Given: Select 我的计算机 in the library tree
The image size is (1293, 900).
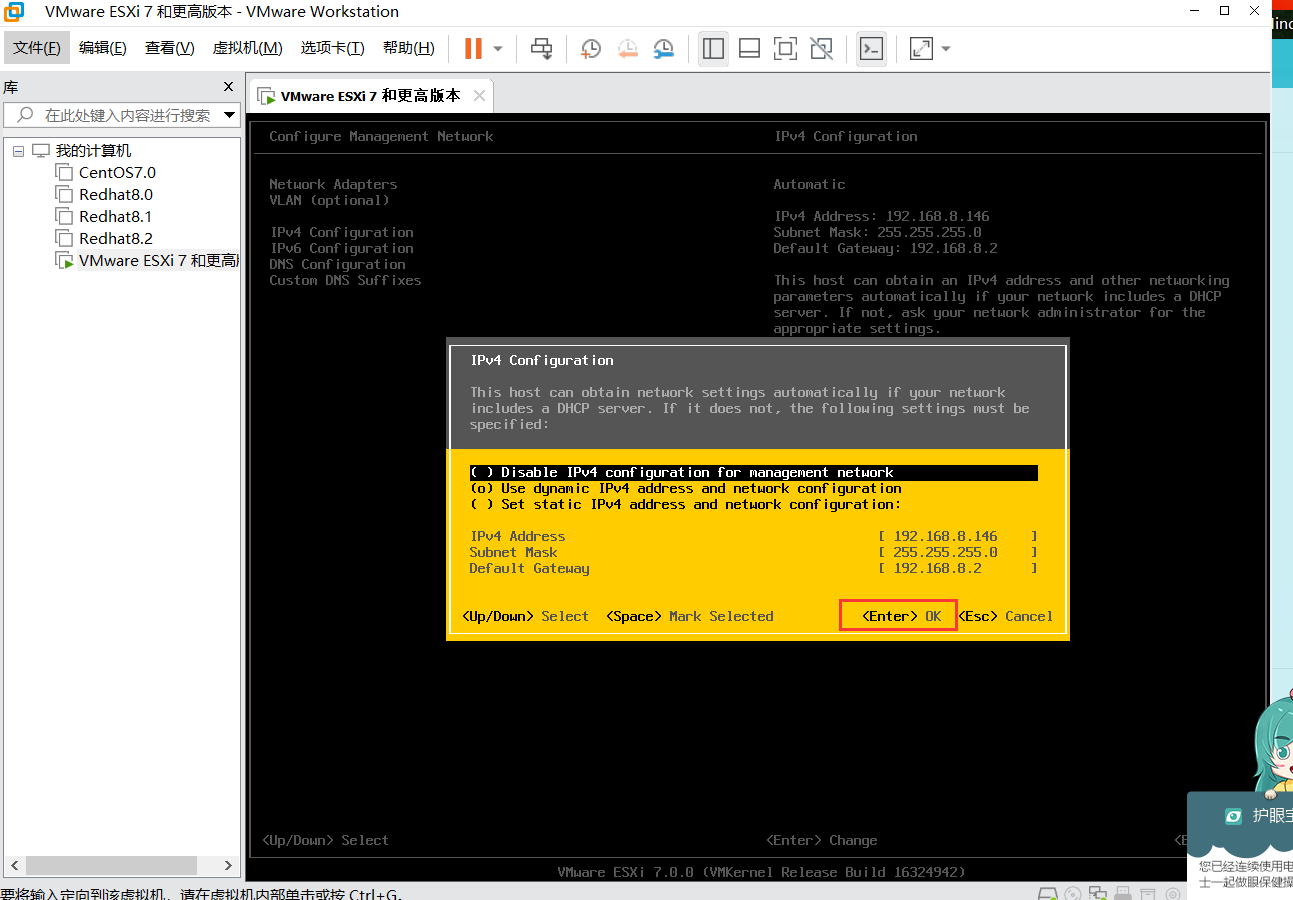Looking at the screenshot, I should [93, 151].
